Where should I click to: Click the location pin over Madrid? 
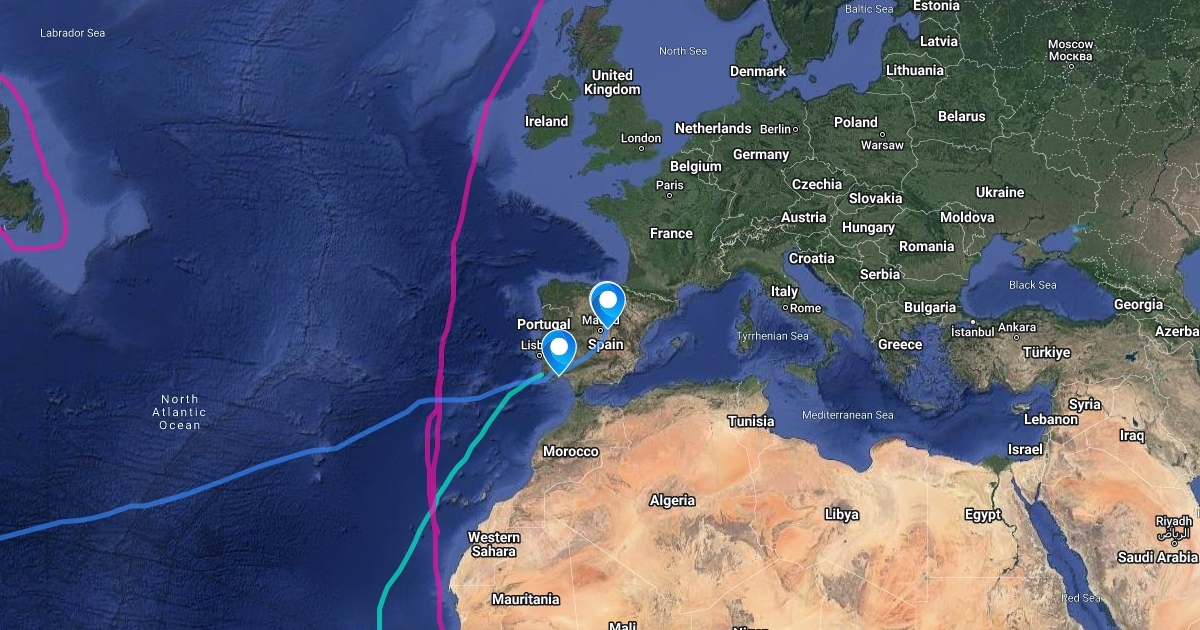click(607, 304)
